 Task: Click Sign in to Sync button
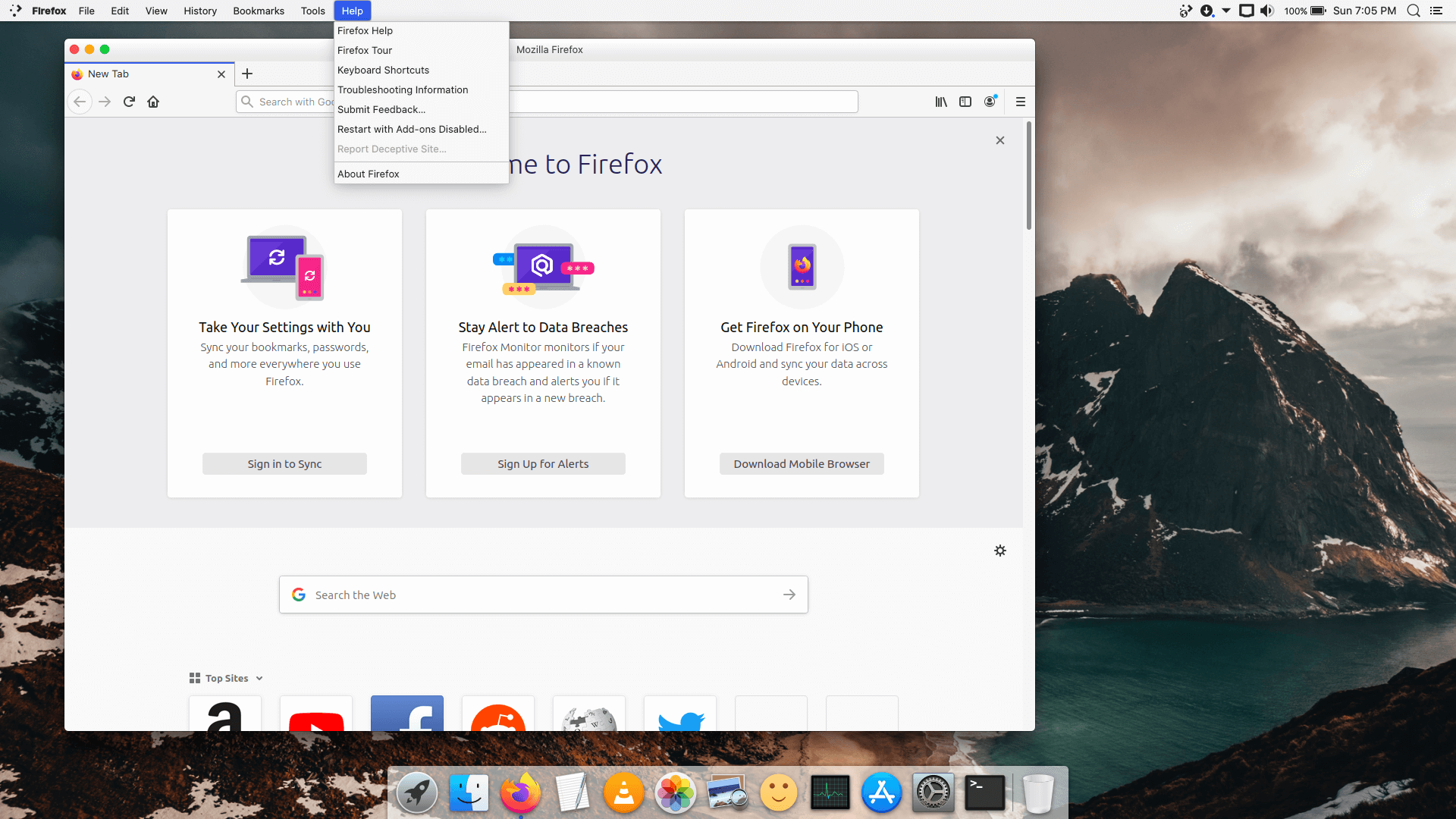(x=284, y=464)
